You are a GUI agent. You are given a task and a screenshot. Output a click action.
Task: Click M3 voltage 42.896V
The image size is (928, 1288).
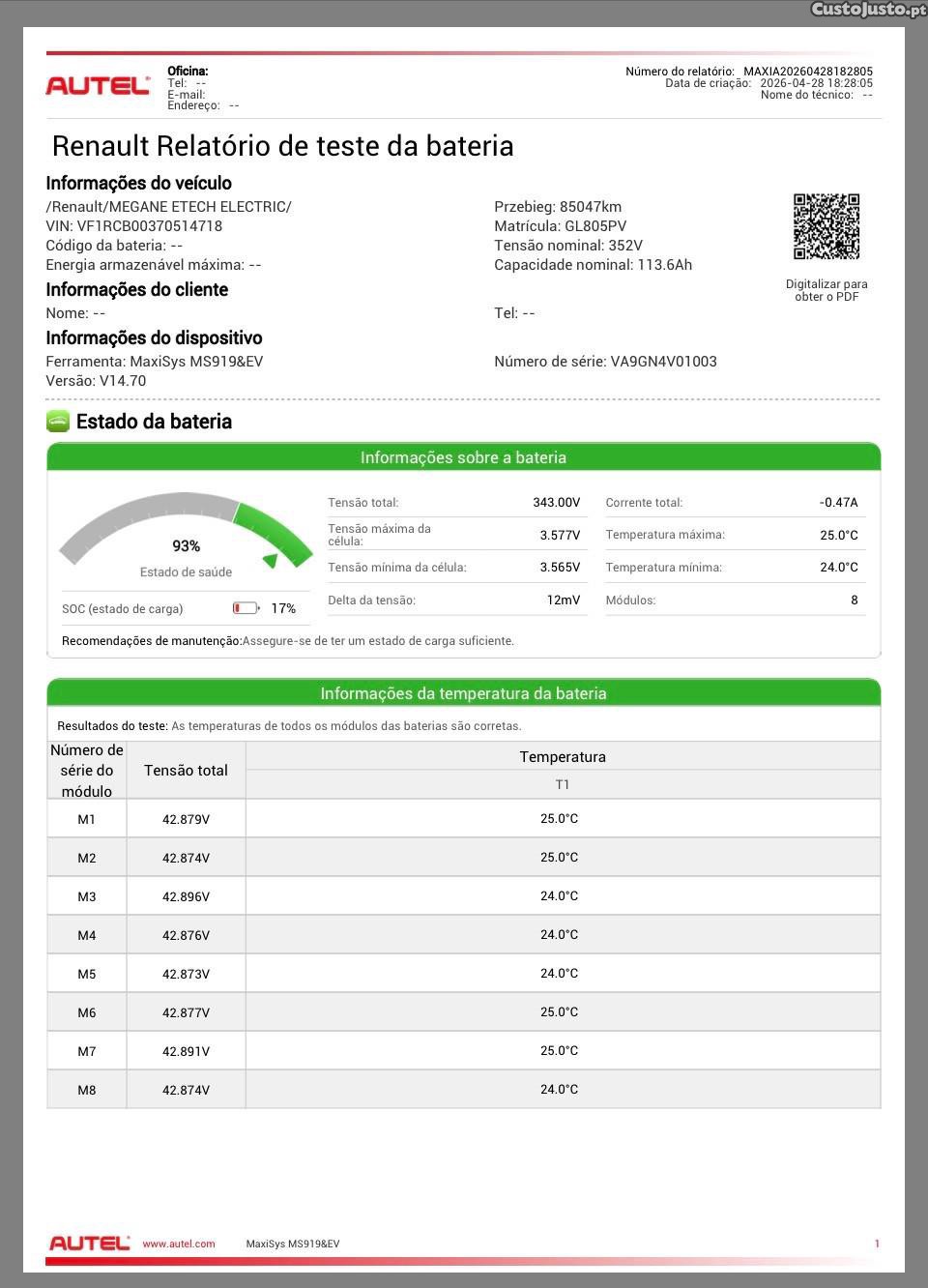pyautogui.click(x=186, y=896)
